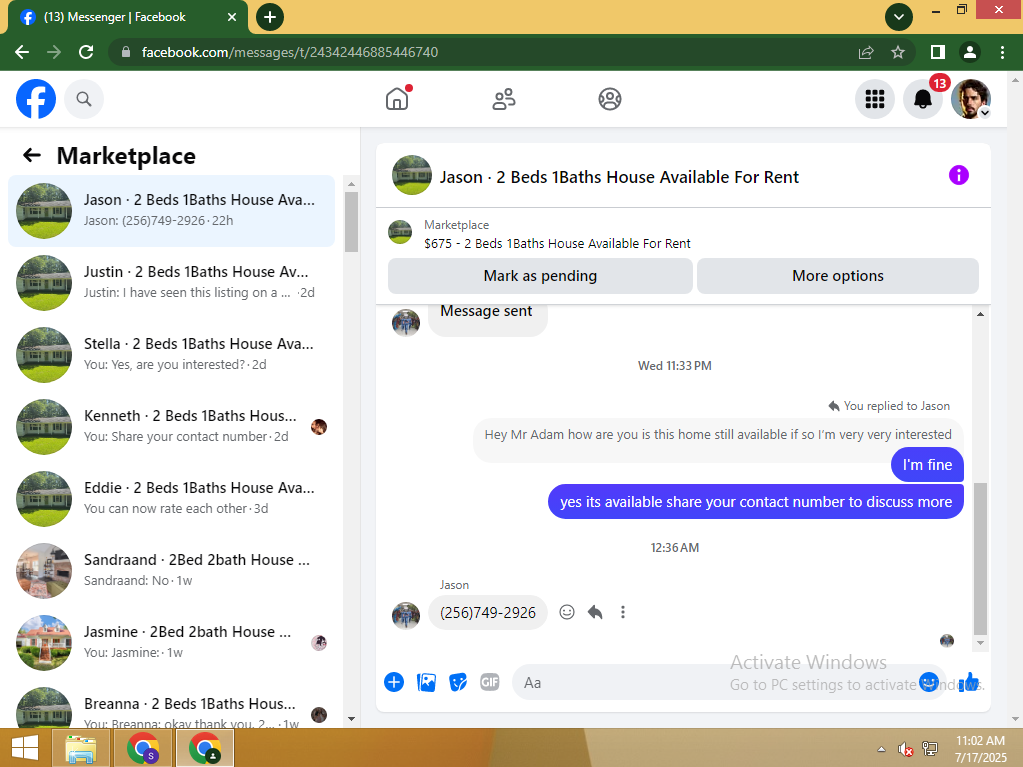Open Jason's chat header title
Viewport: 1023px width, 767px height.
(619, 177)
